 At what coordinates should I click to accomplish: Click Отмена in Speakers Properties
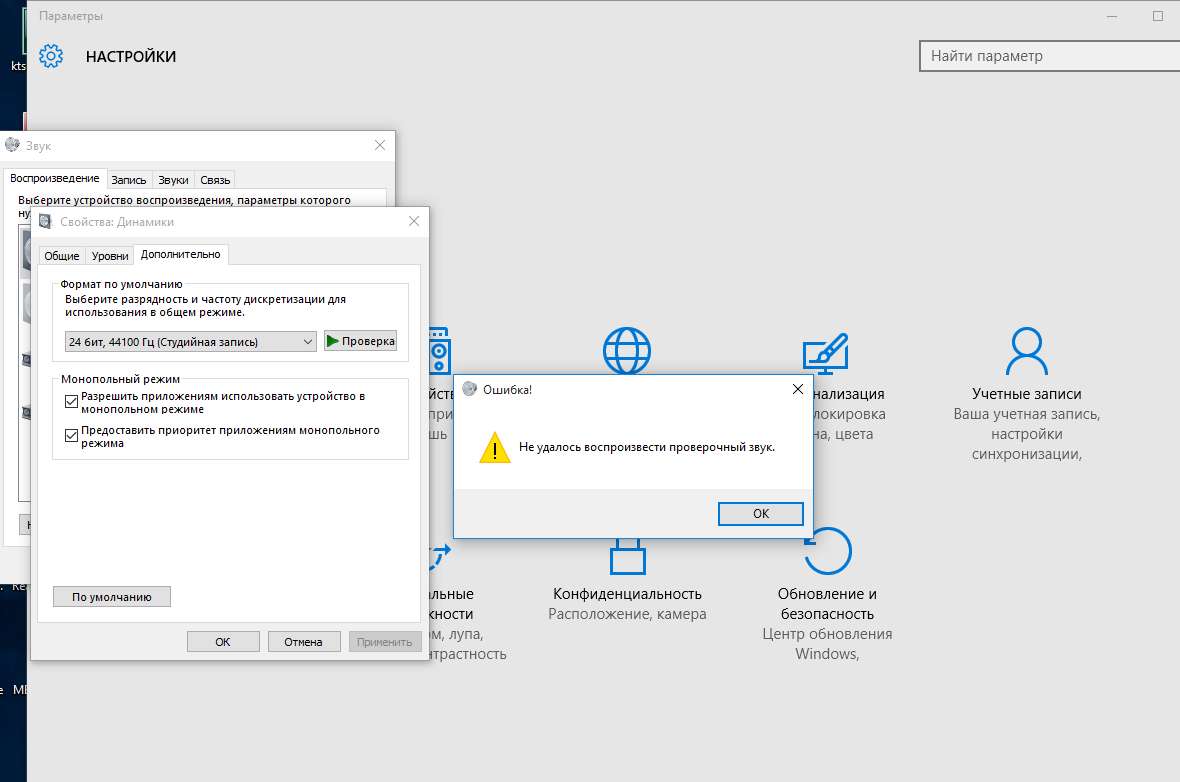coord(303,642)
